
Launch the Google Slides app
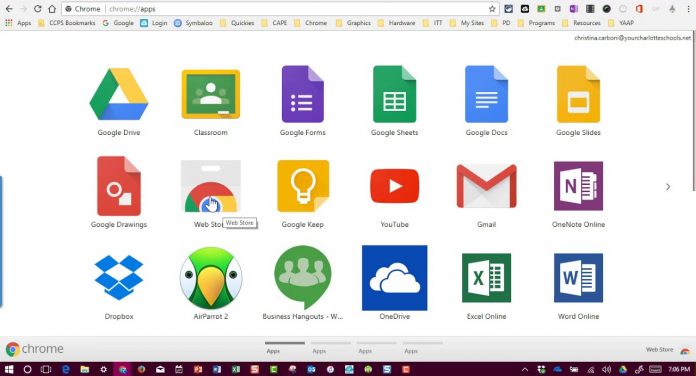(x=578, y=94)
